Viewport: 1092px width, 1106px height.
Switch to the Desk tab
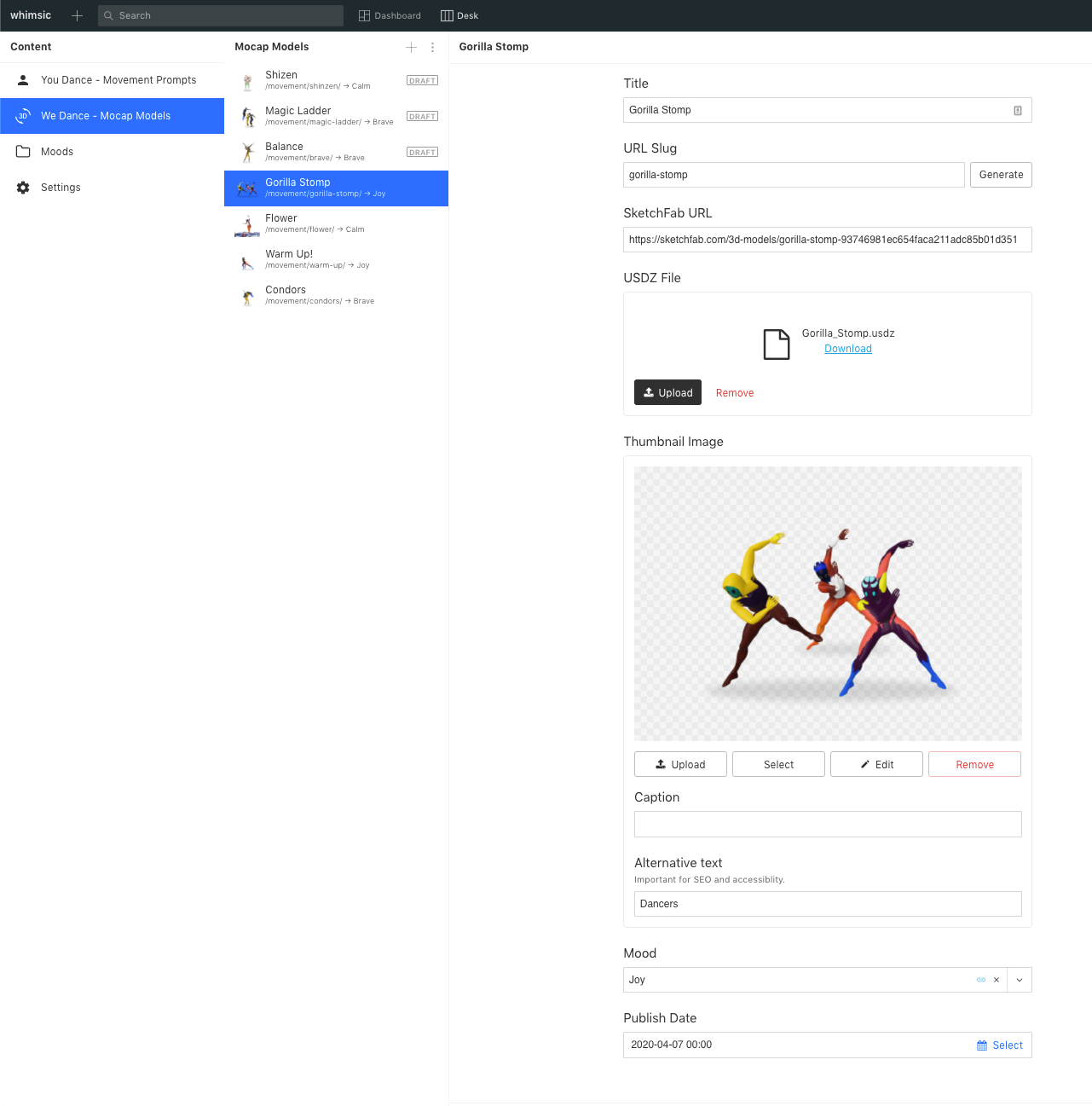coord(459,15)
